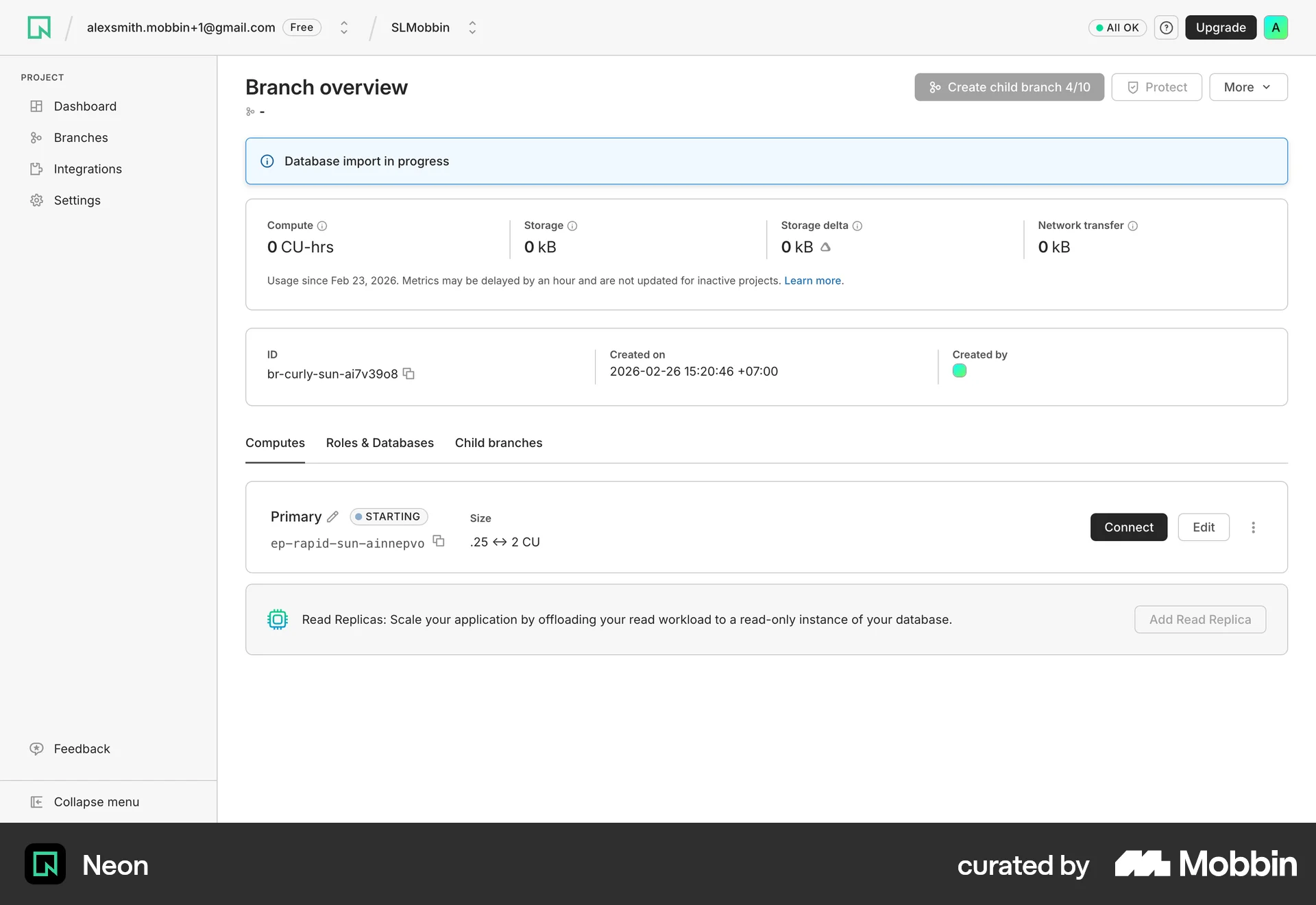The height and width of the screenshot is (905, 1316).
Task: Click the Free plan badge
Action: [x=302, y=27]
